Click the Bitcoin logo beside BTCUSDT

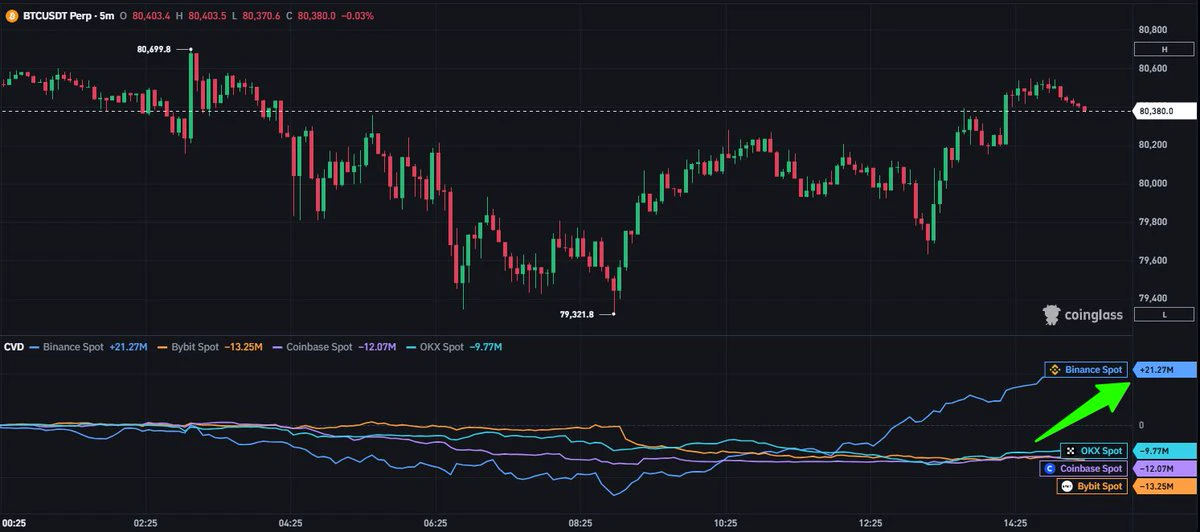(11, 15)
